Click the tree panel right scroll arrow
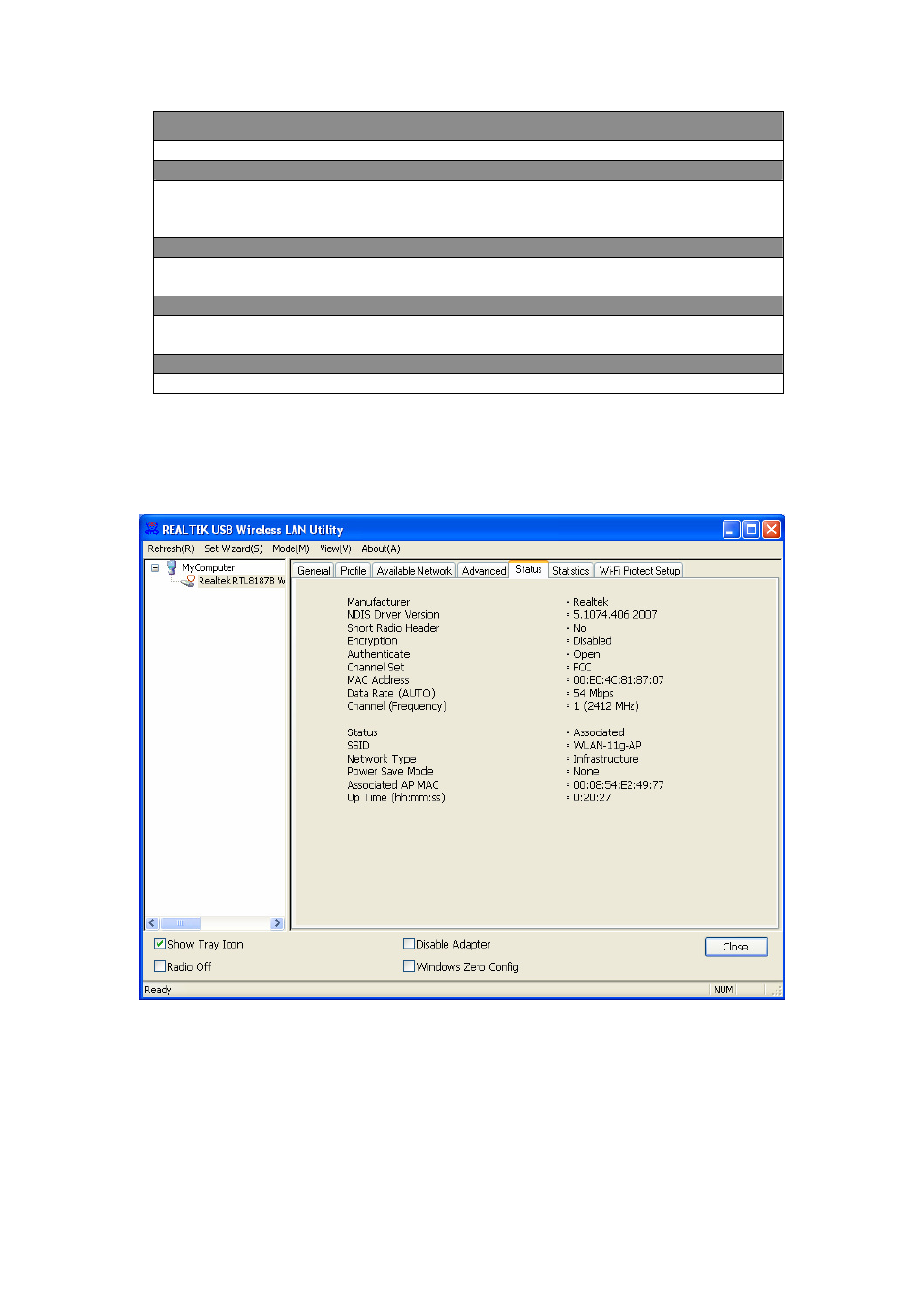 pos(277,923)
